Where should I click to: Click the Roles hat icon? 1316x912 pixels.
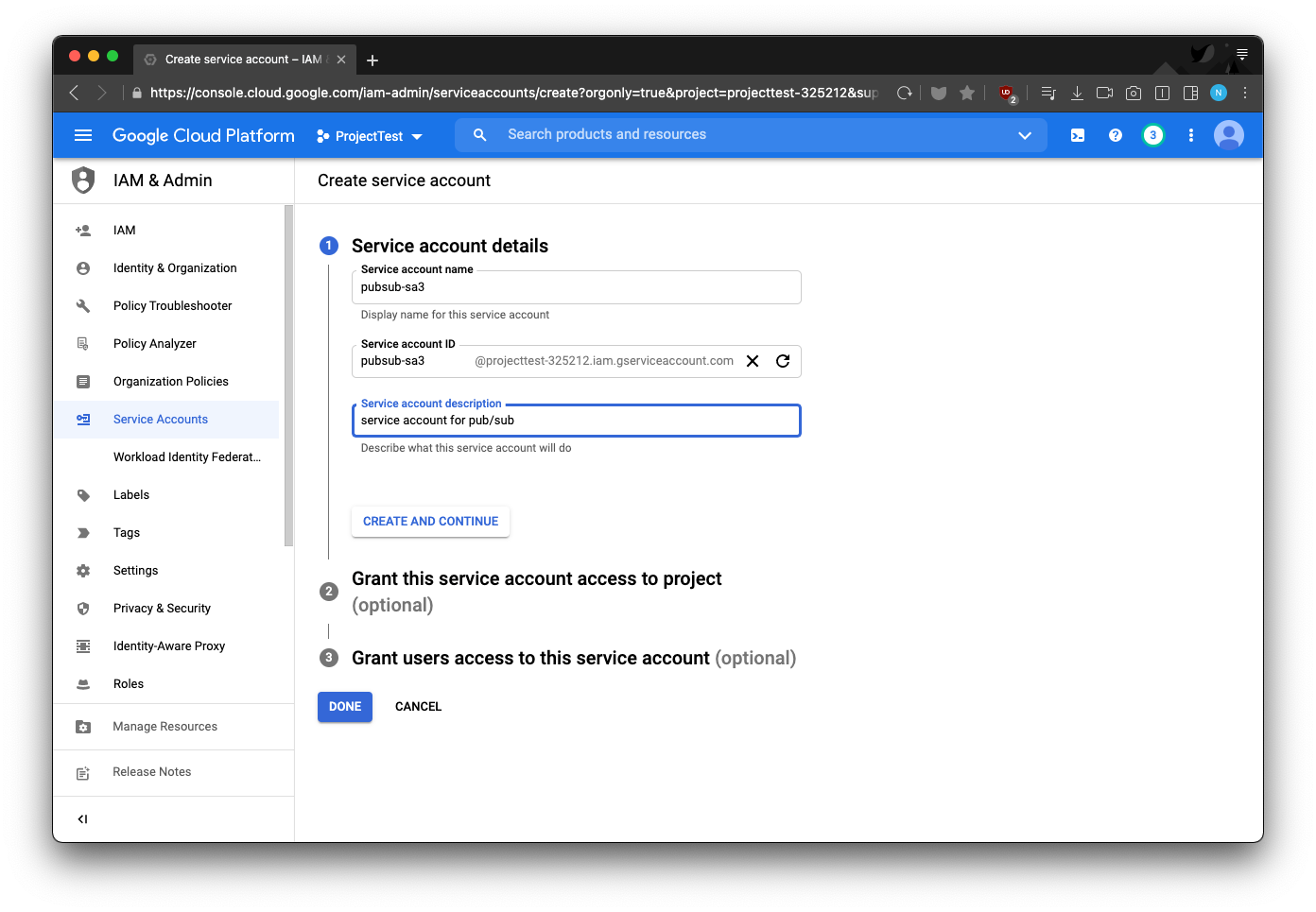pos(83,683)
